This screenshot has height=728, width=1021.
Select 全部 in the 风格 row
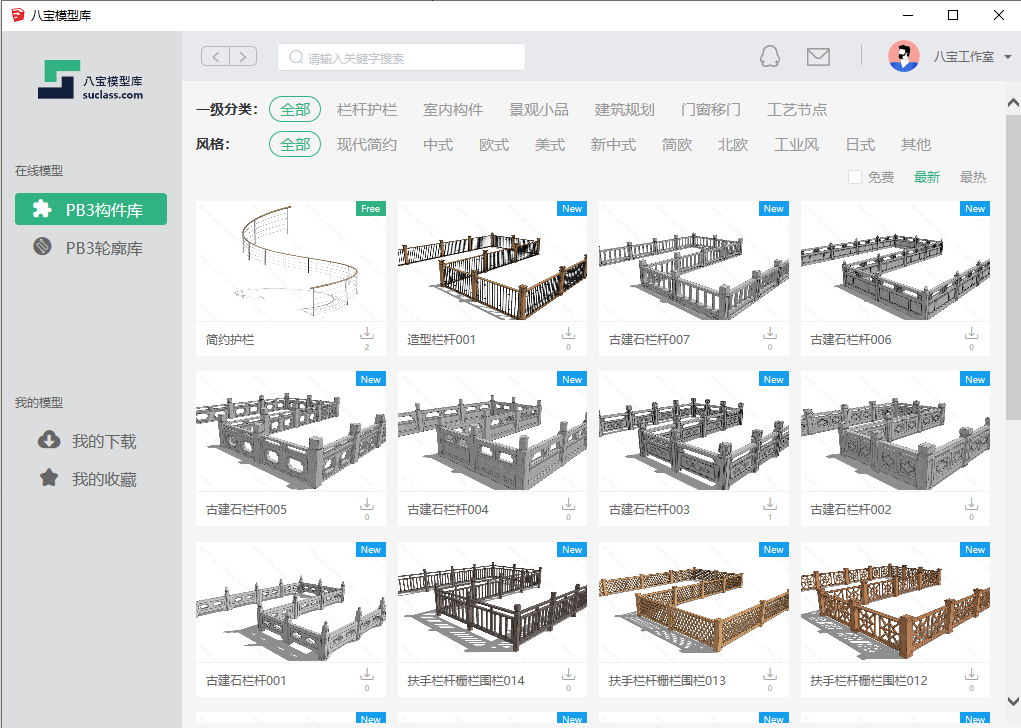295,145
